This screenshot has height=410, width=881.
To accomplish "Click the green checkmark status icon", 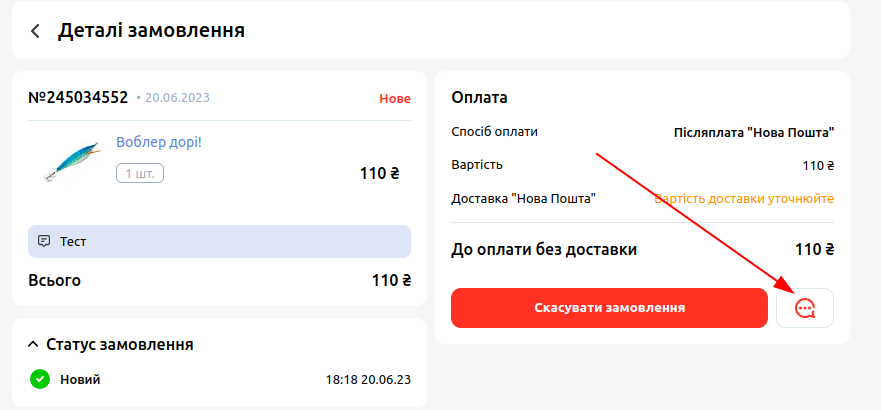I will (40, 379).
